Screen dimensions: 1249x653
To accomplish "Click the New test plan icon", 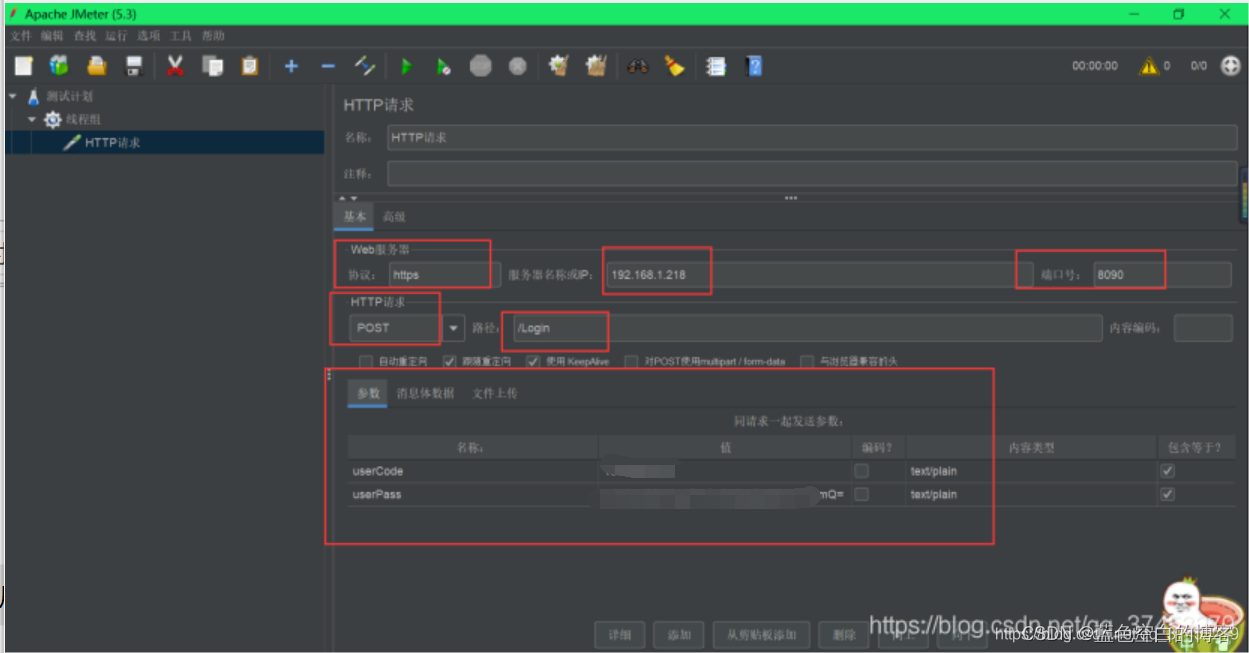I will click(x=23, y=66).
